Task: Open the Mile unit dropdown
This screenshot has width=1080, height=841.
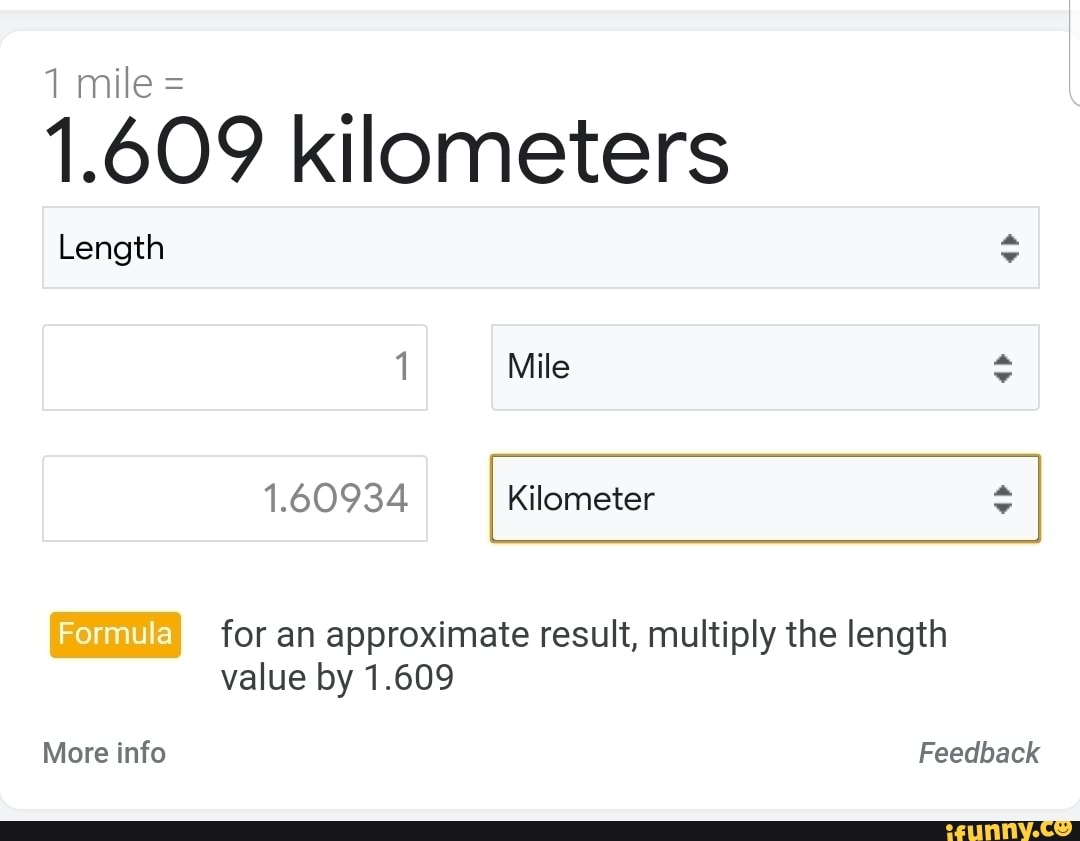Action: tap(764, 367)
